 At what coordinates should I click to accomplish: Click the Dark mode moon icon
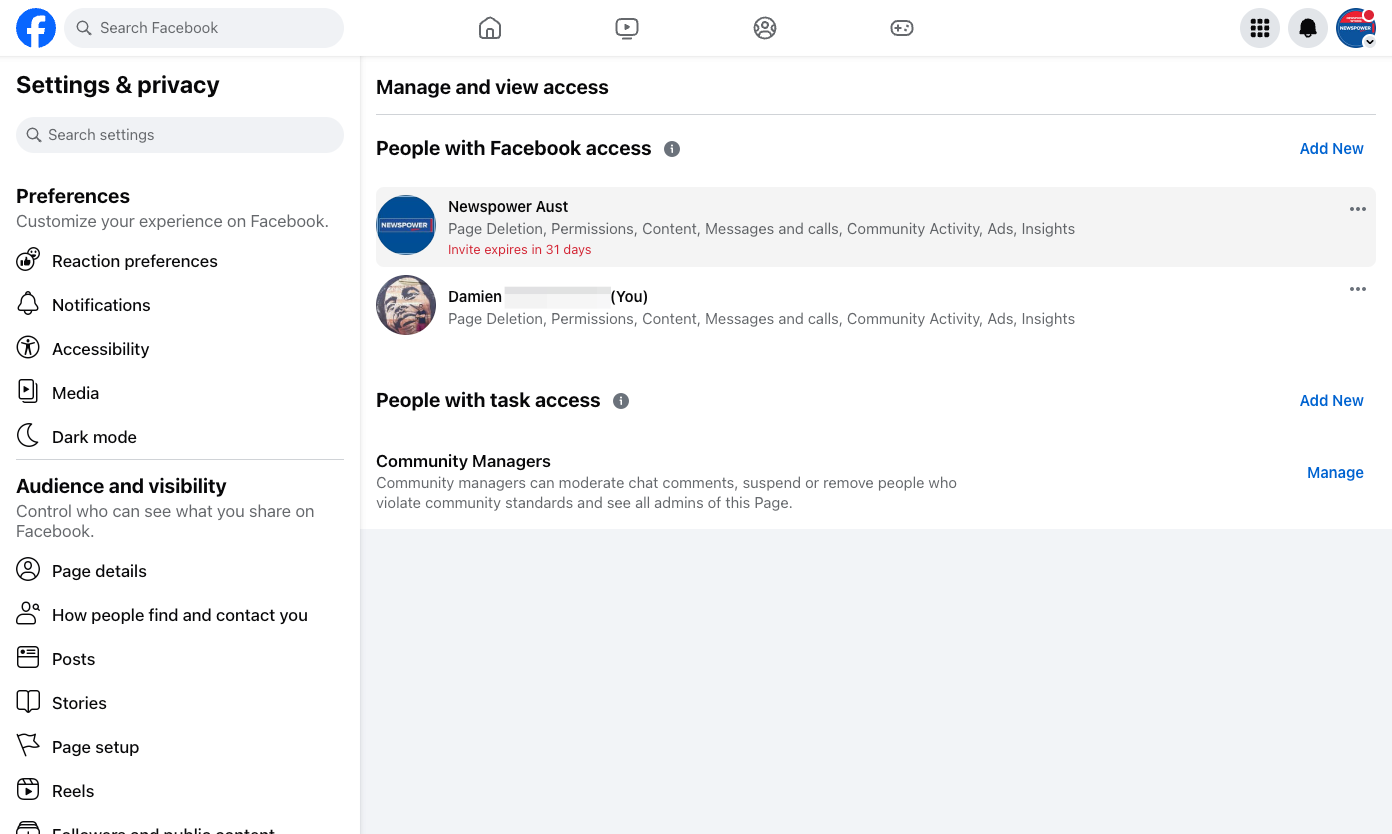(x=28, y=436)
